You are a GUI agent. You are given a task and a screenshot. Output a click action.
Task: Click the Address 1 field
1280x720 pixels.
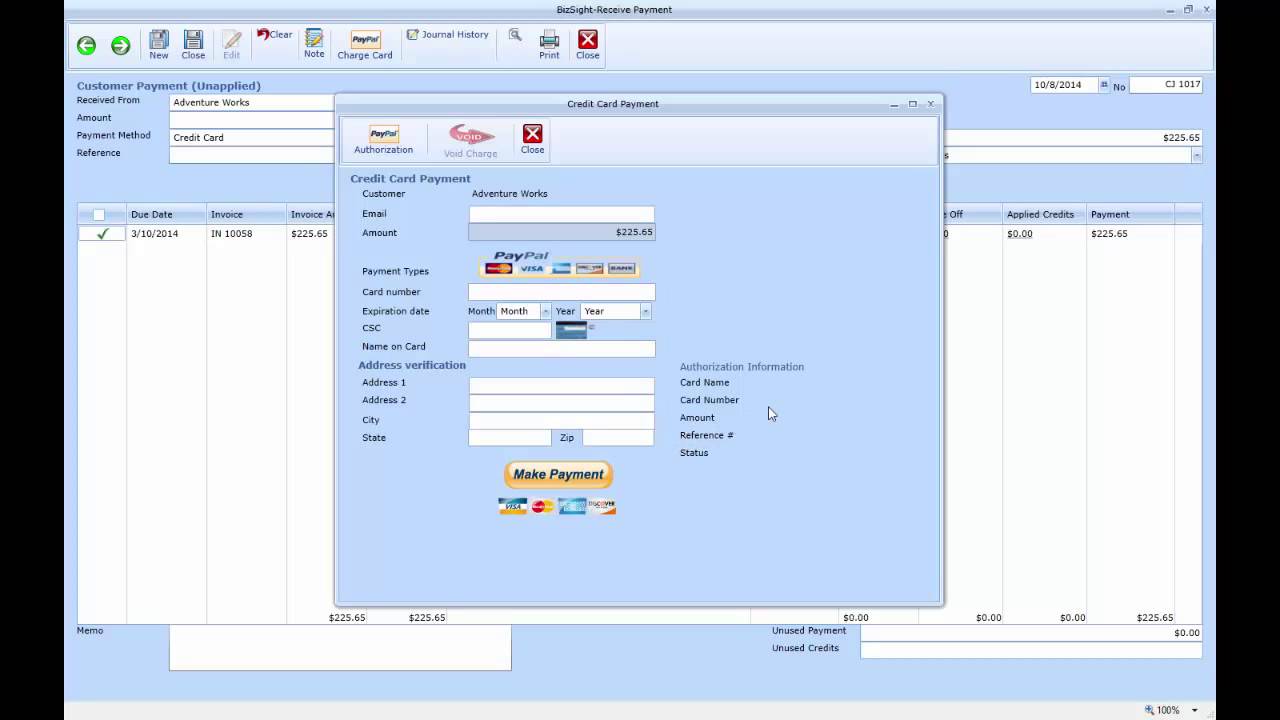(562, 385)
